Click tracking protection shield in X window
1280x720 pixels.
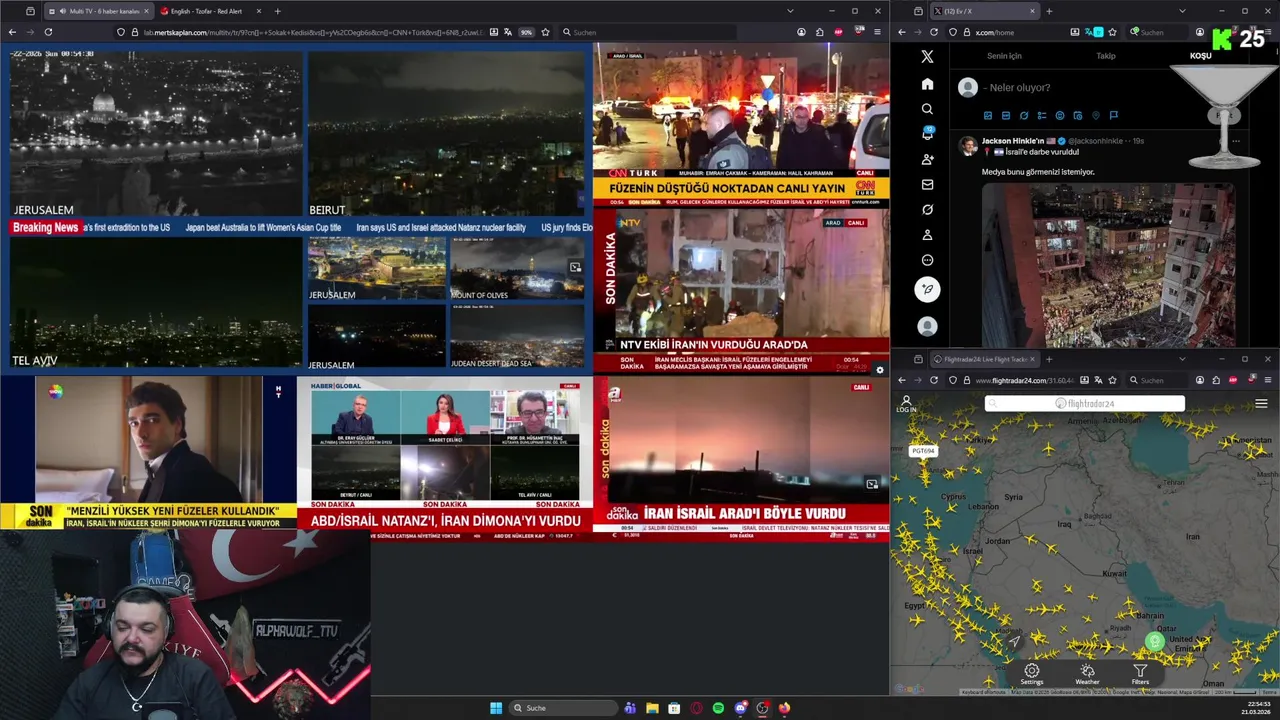(952, 32)
